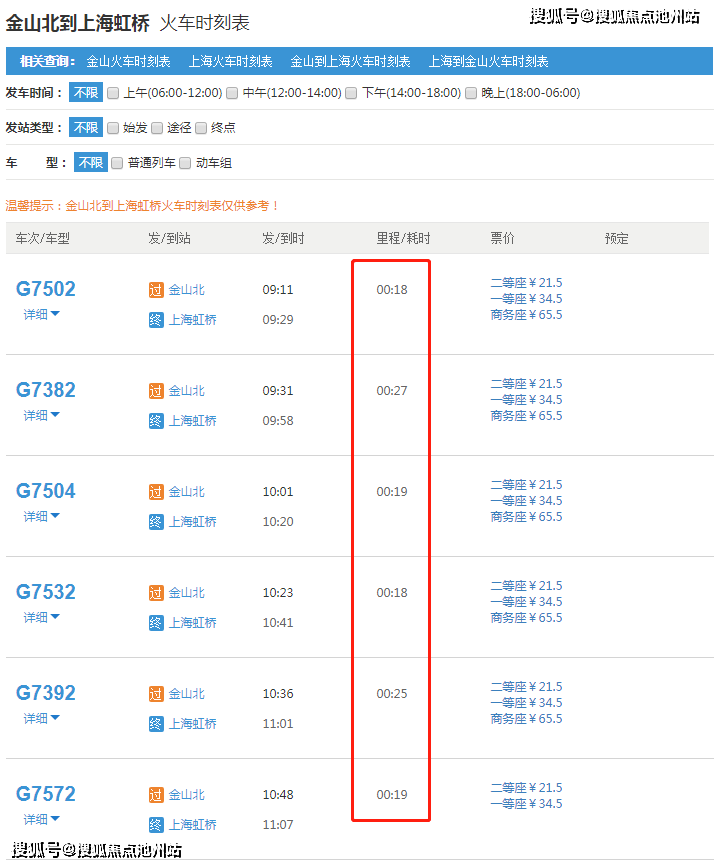Click 二等座 ¥21.5 price for G7502
Viewport: 714px width, 867px height.
pyautogui.click(x=526, y=283)
